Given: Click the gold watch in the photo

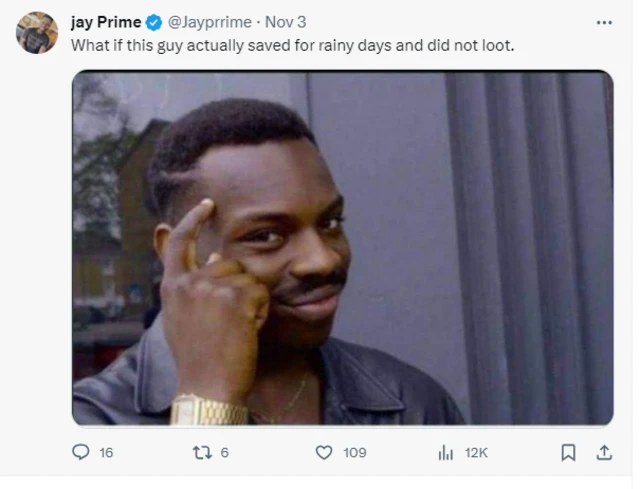Looking at the screenshot, I should [x=209, y=411].
